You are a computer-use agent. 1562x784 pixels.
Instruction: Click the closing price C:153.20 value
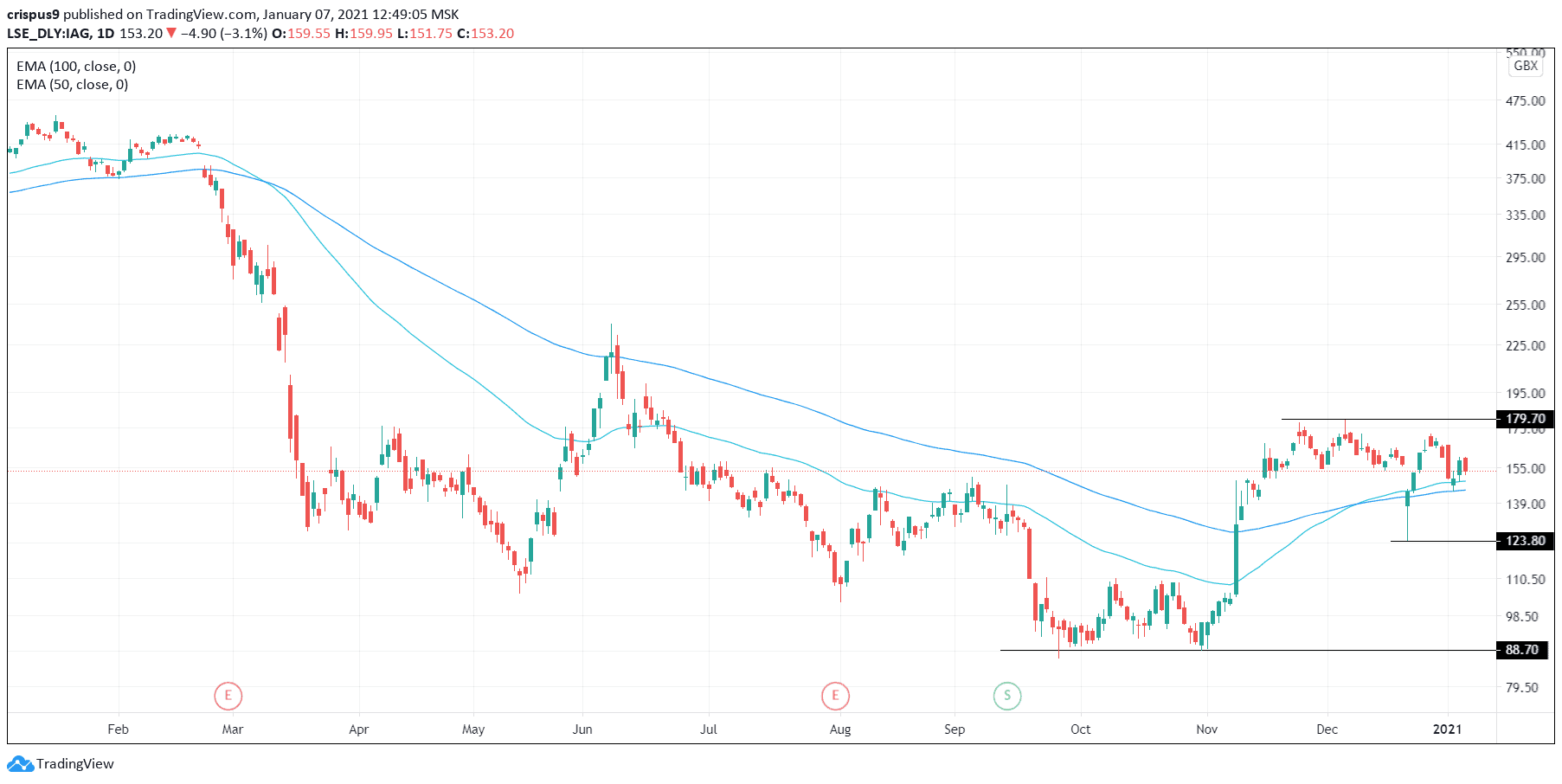tap(485, 34)
